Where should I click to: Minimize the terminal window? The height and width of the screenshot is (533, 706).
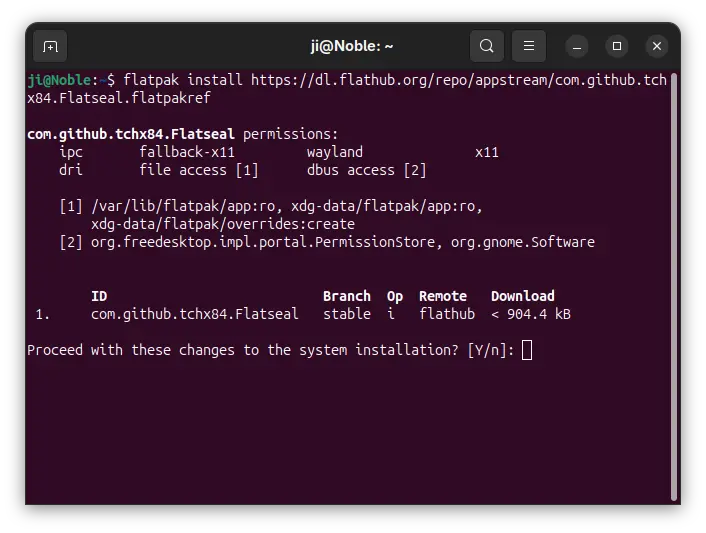577,46
